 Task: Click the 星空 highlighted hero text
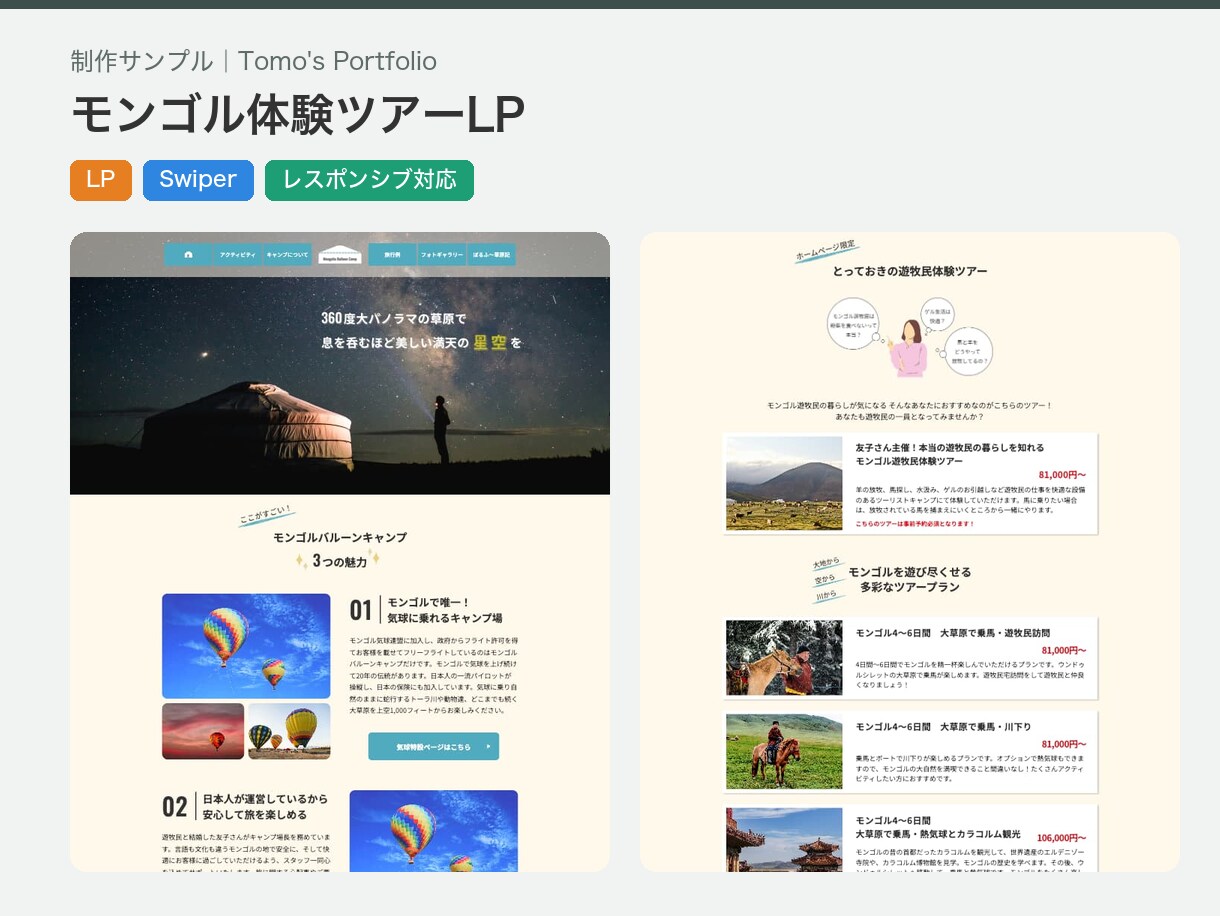click(x=489, y=342)
